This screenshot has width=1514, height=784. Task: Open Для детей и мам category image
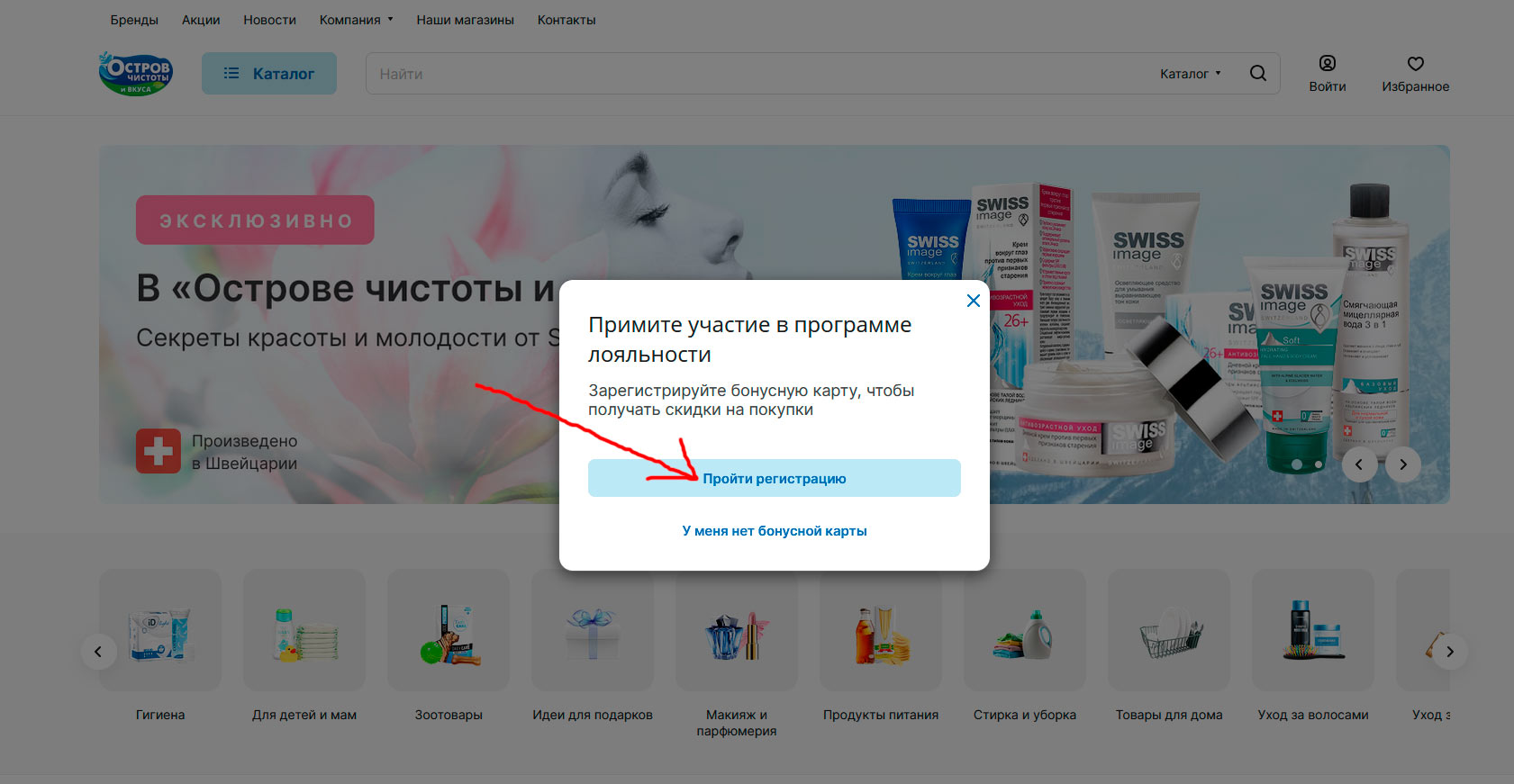tap(304, 630)
